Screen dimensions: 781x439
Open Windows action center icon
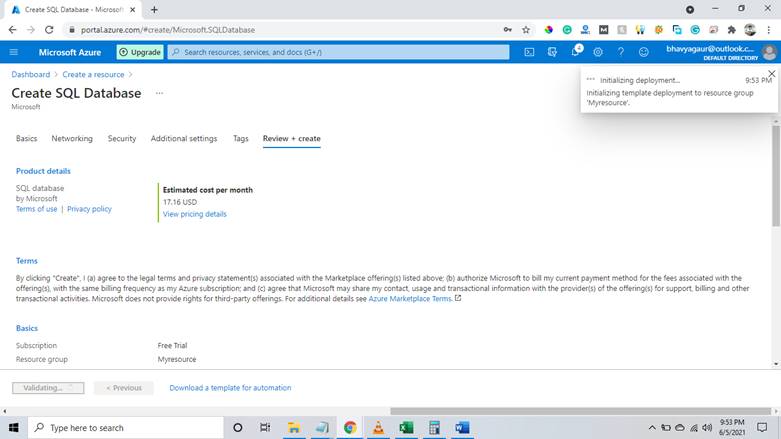tap(762, 428)
